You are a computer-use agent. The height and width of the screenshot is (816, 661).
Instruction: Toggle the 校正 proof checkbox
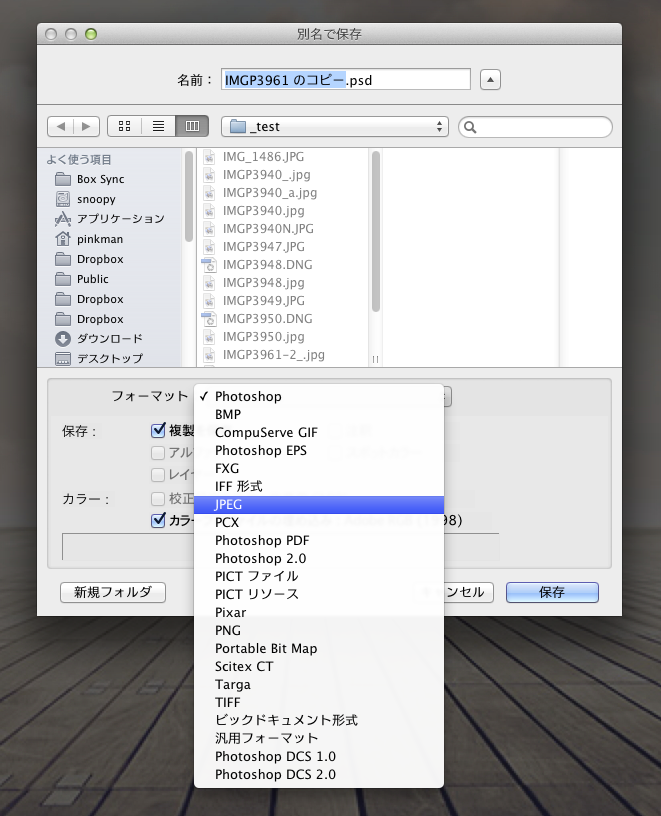point(158,499)
